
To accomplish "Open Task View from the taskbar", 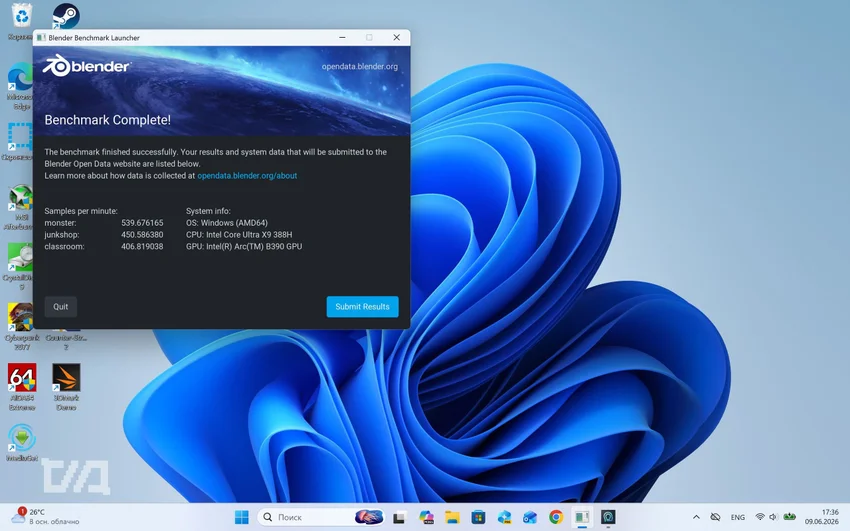I will pyautogui.click(x=399, y=517).
